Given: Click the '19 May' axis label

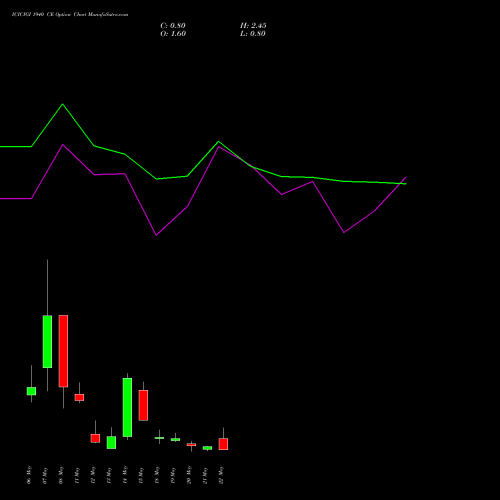Looking at the screenshot, I should [x=173, y=475].
